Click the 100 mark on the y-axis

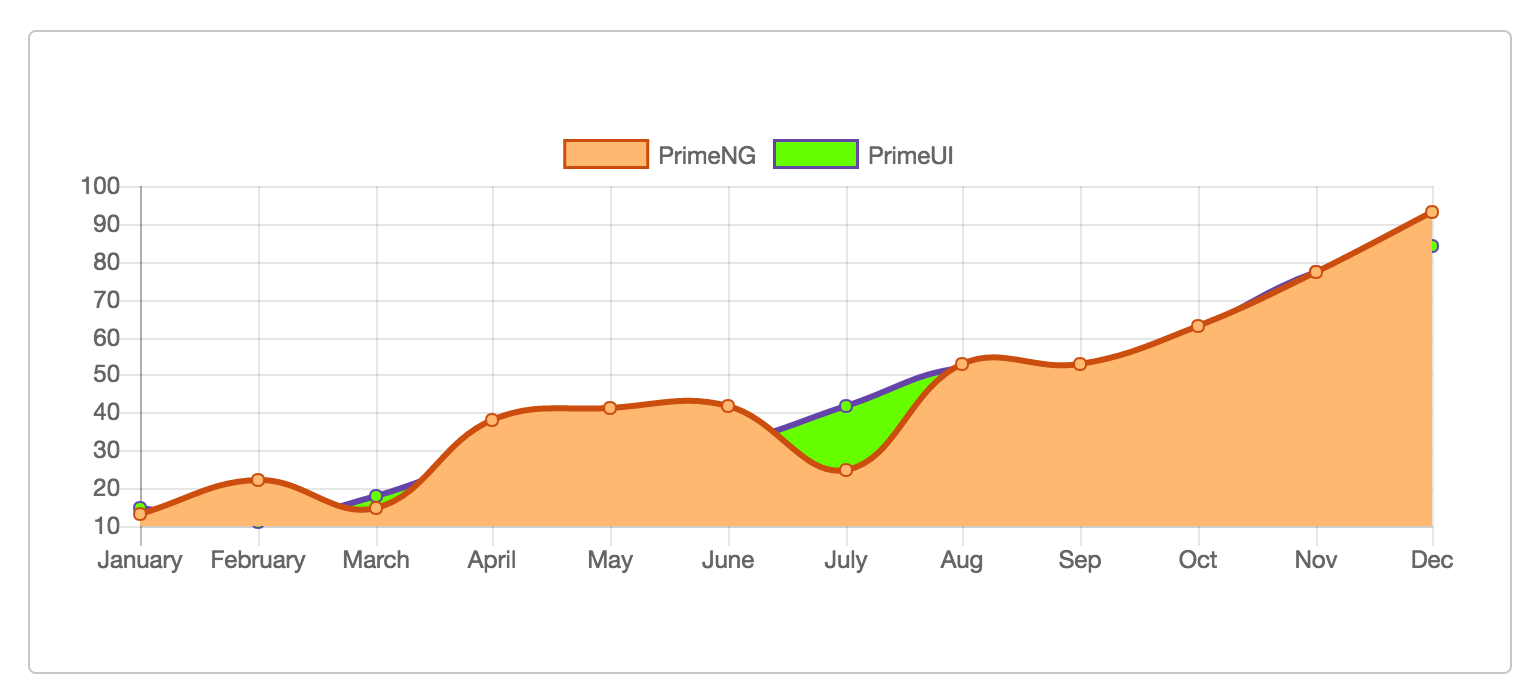tap(101, 186)
